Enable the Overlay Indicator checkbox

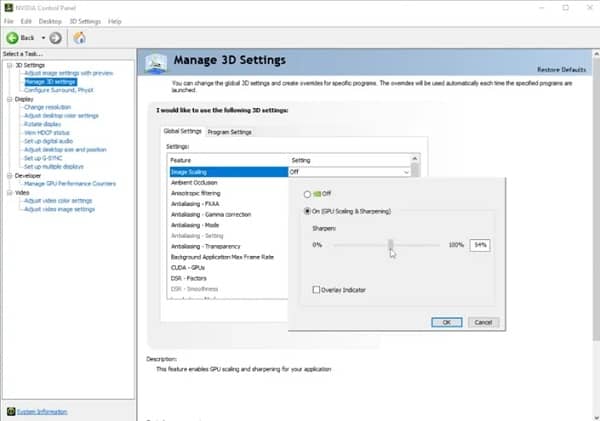pos(316,290)
